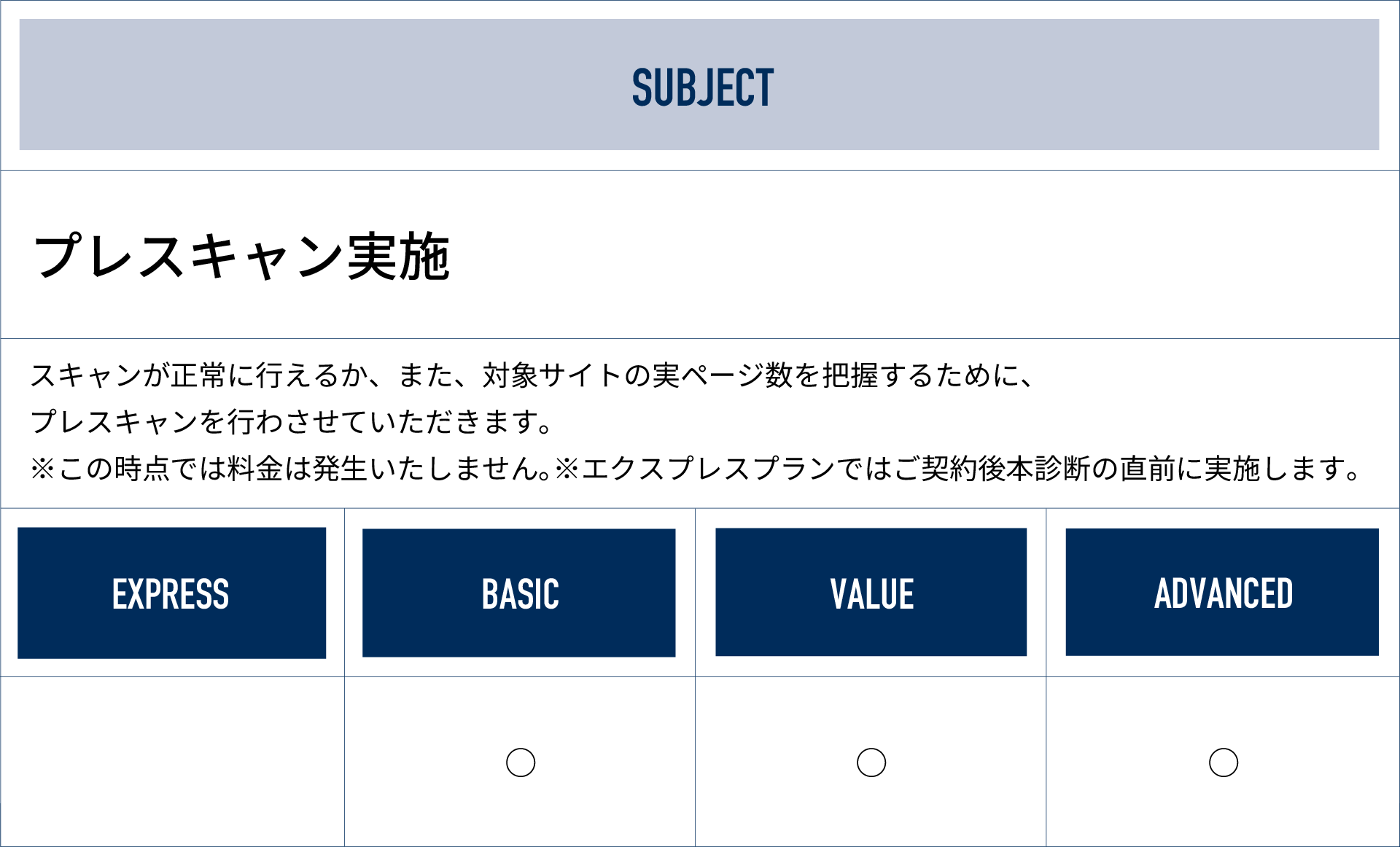Select the BASIC plan header
The image size is (1400, 847).
coord(519,593)
